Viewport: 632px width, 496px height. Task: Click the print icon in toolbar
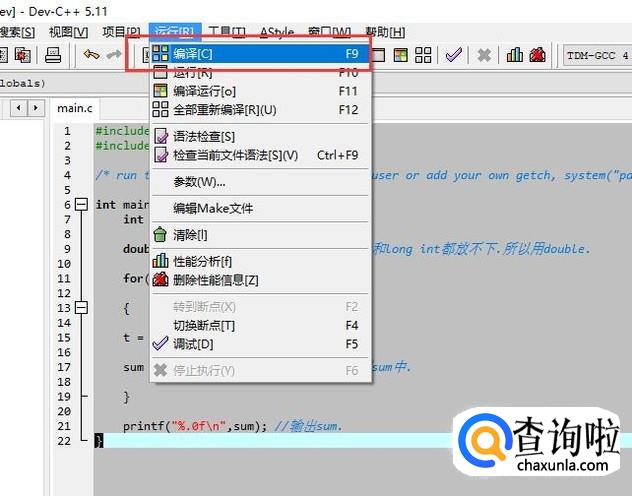pyautogui.click(x=54, y=55)
